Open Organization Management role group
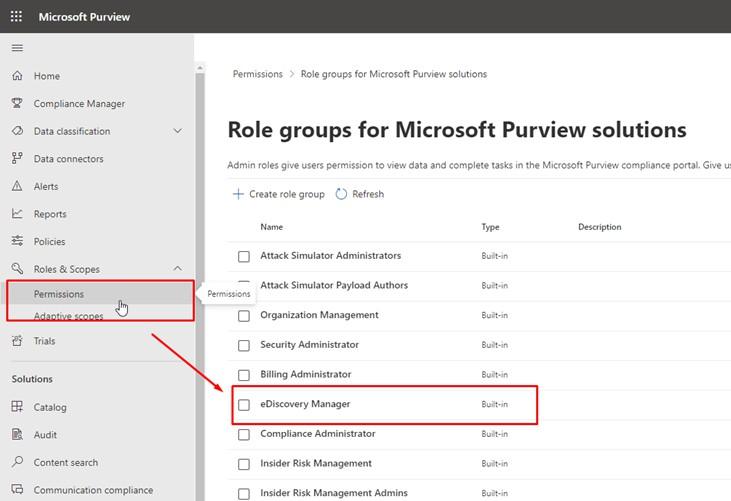This screenshot has height=501, width=731. point(319,315)
